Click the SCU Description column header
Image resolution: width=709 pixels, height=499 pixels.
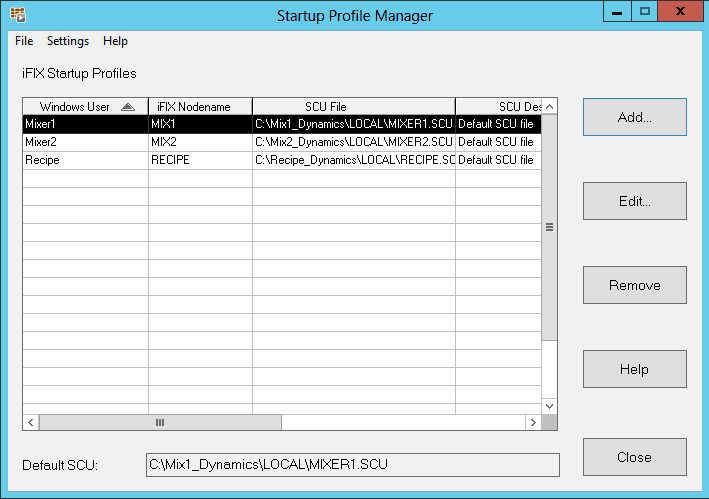coord(498,107)
